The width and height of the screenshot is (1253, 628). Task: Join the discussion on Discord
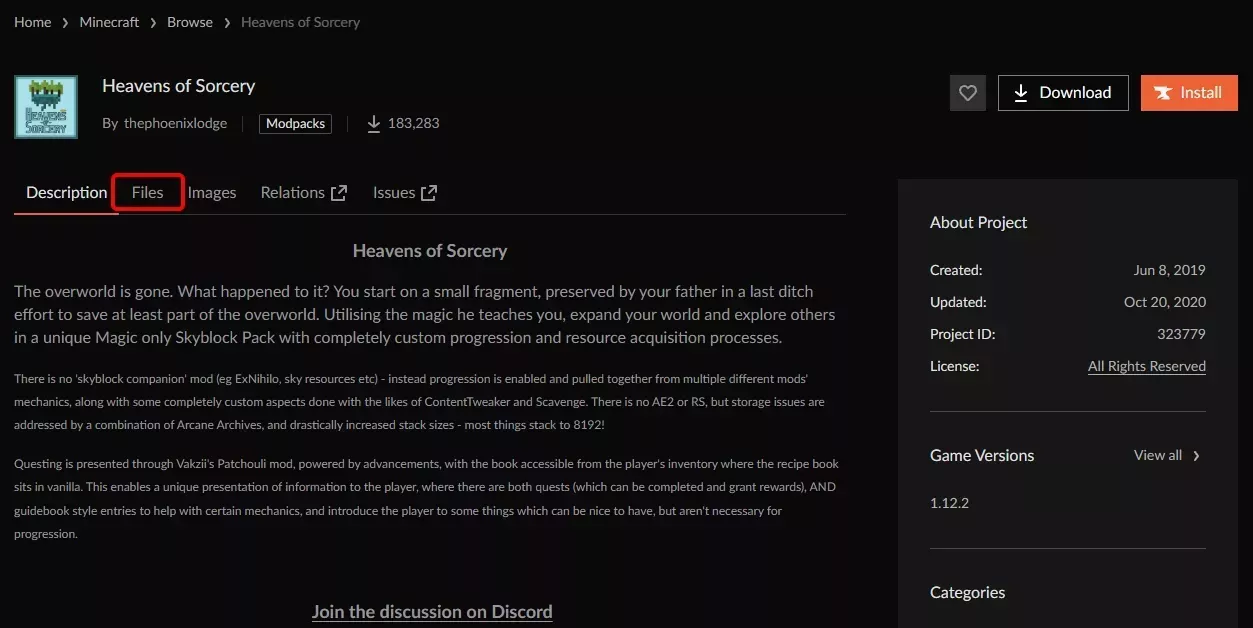431,611
